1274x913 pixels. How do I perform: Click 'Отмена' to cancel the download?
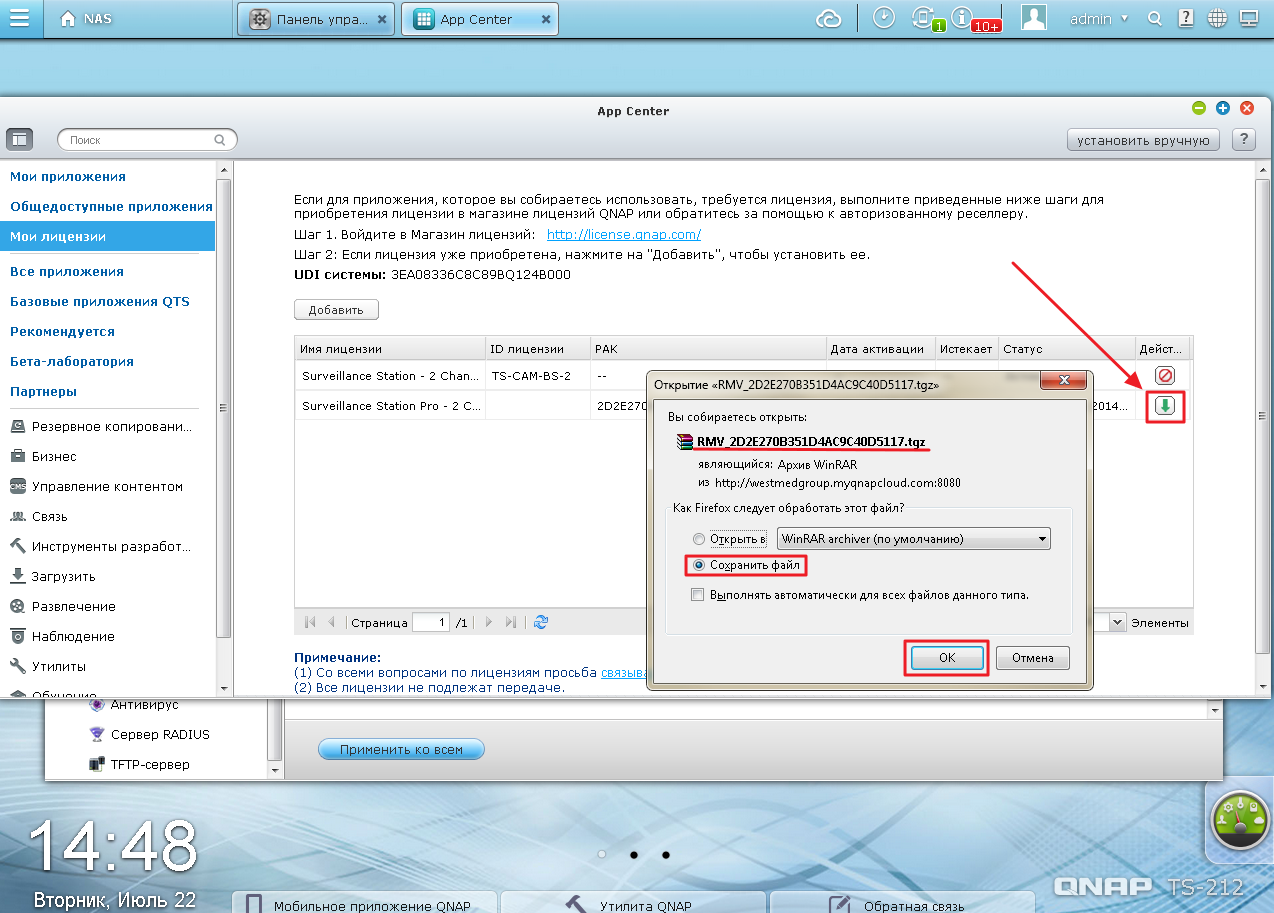pyautogui.click(x=1032, y=658)
